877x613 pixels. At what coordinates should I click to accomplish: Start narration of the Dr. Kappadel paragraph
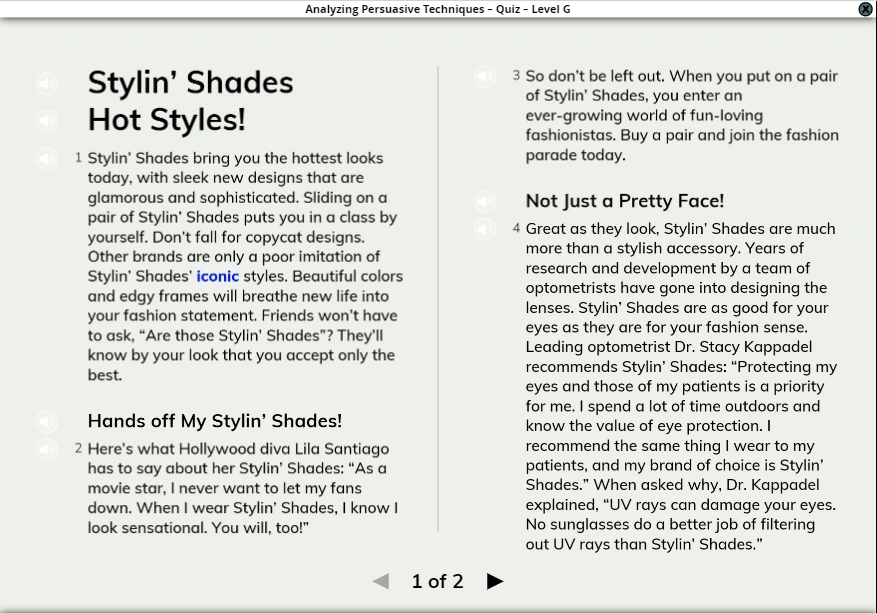tap(485, 229)
